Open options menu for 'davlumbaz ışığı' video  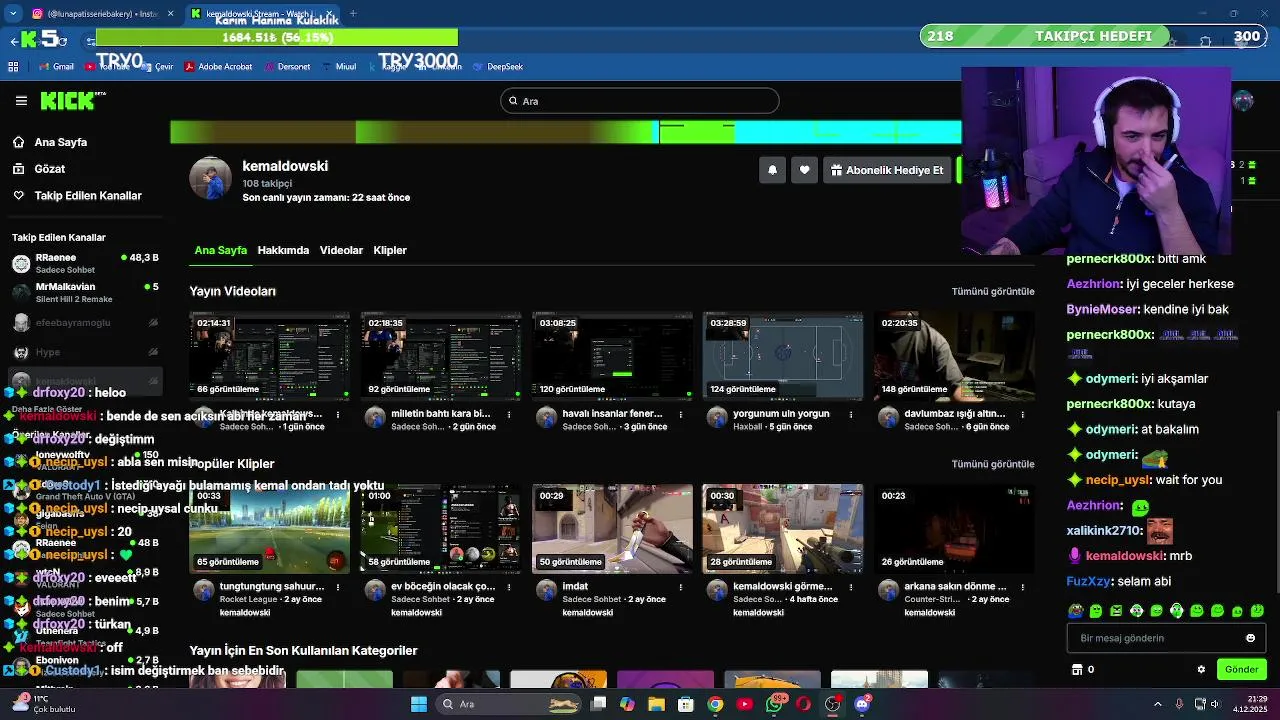(1022, 414)
